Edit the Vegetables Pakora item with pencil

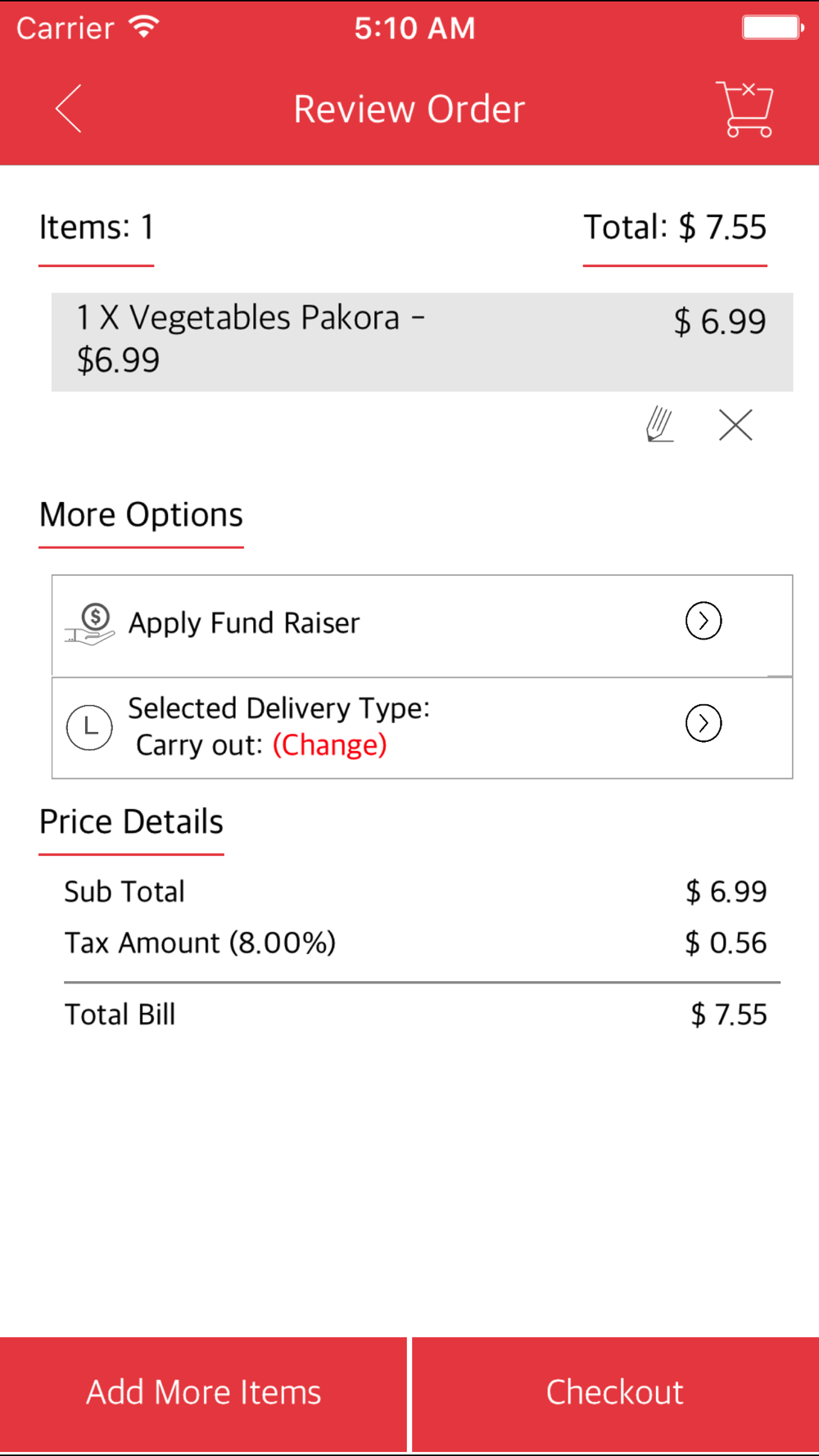coord(659,425)
